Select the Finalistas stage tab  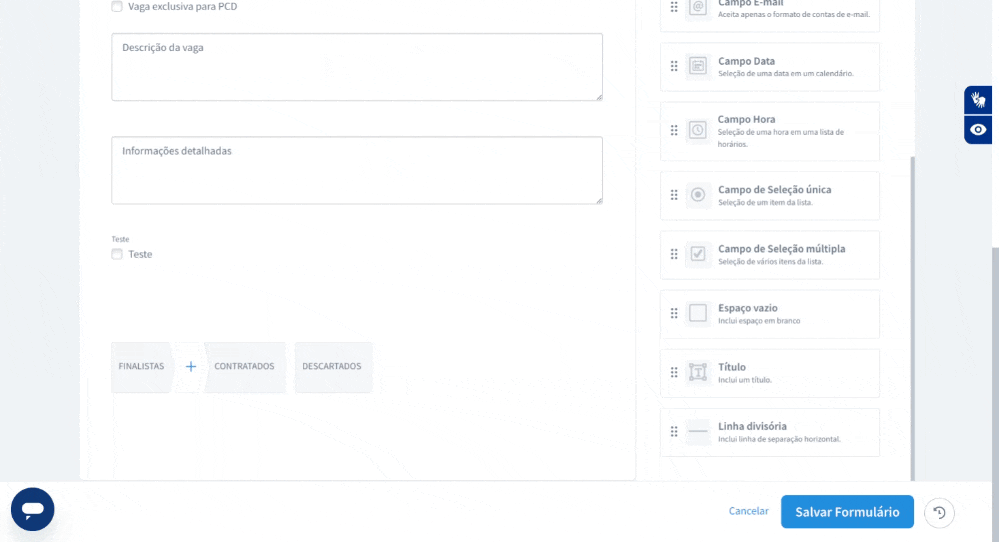tap(141, 366)
